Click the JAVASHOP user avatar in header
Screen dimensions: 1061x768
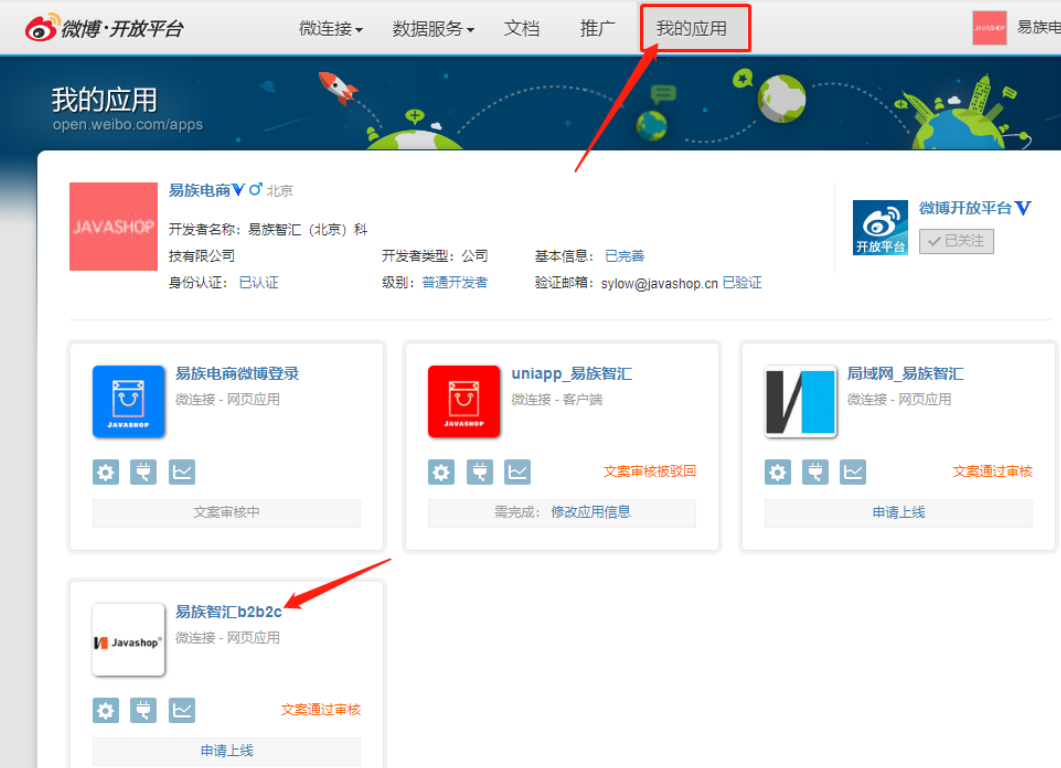point(989,28)
